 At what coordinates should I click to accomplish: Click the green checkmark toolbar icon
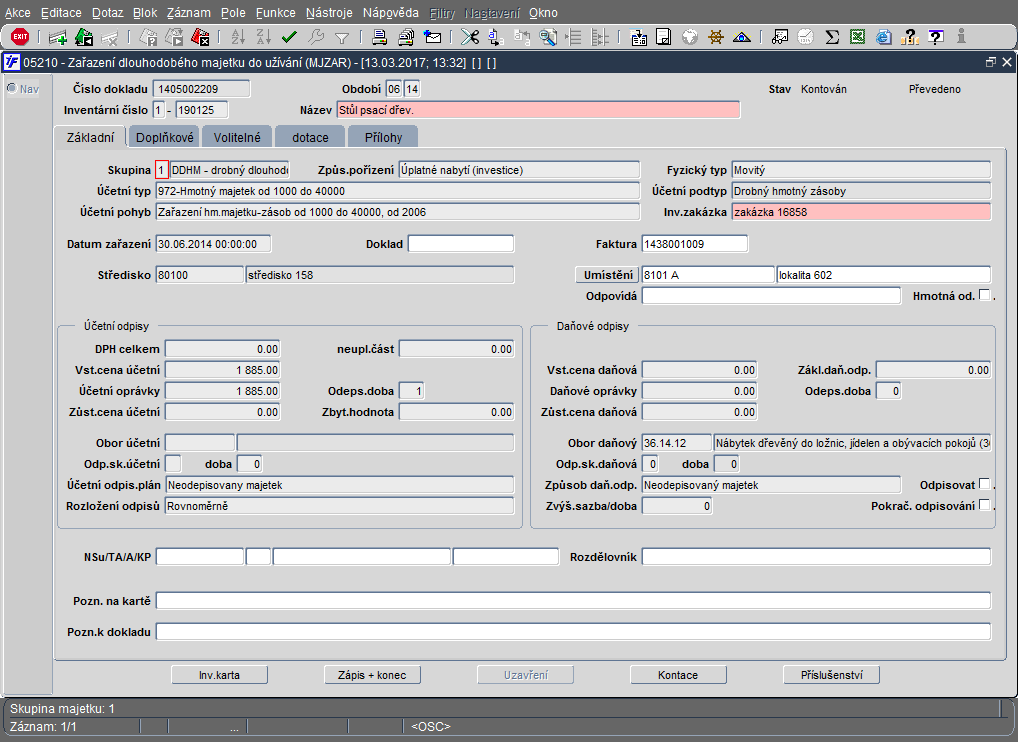point(290,38)
